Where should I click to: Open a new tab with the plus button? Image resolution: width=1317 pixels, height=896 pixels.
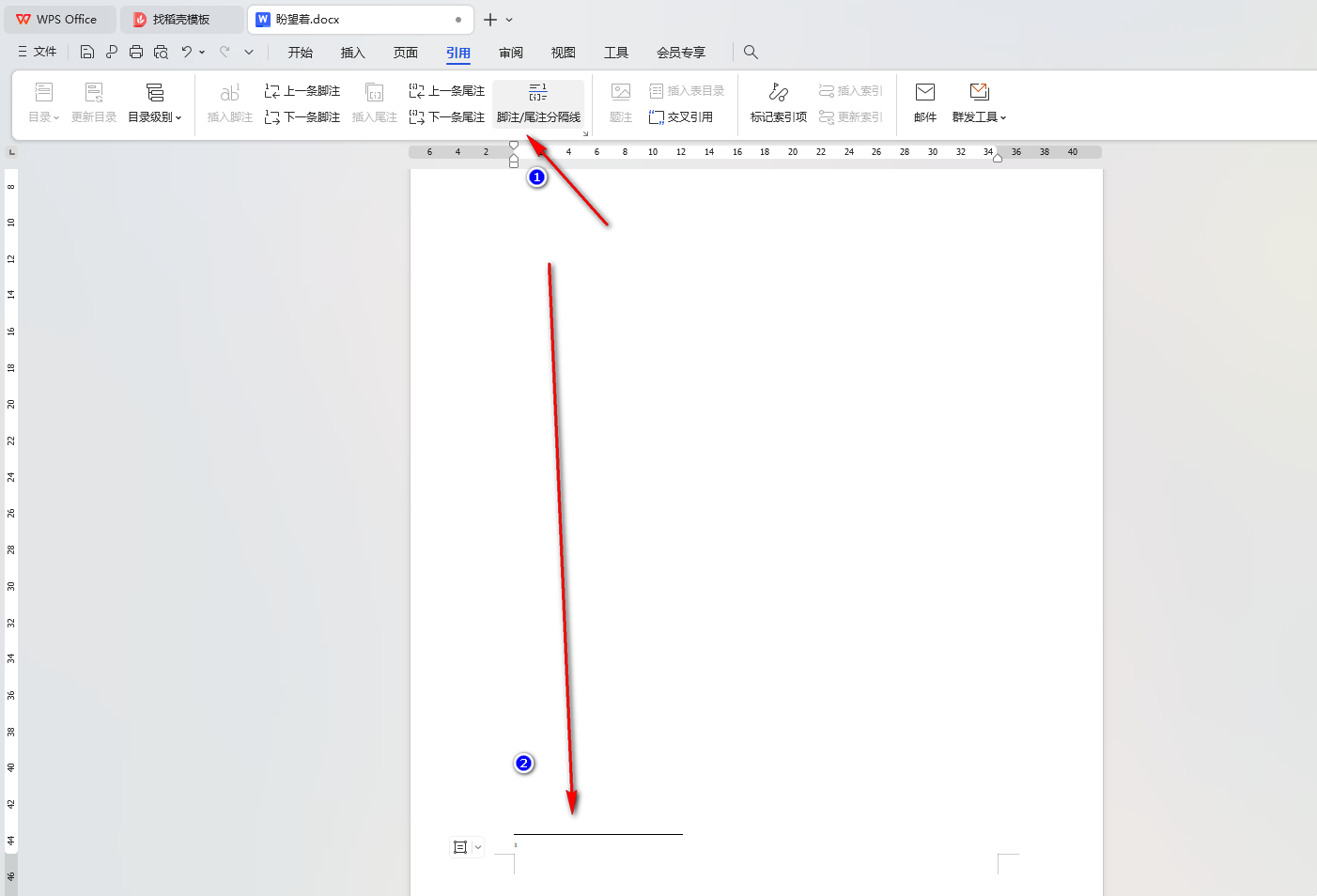click(x=489, y=20)
